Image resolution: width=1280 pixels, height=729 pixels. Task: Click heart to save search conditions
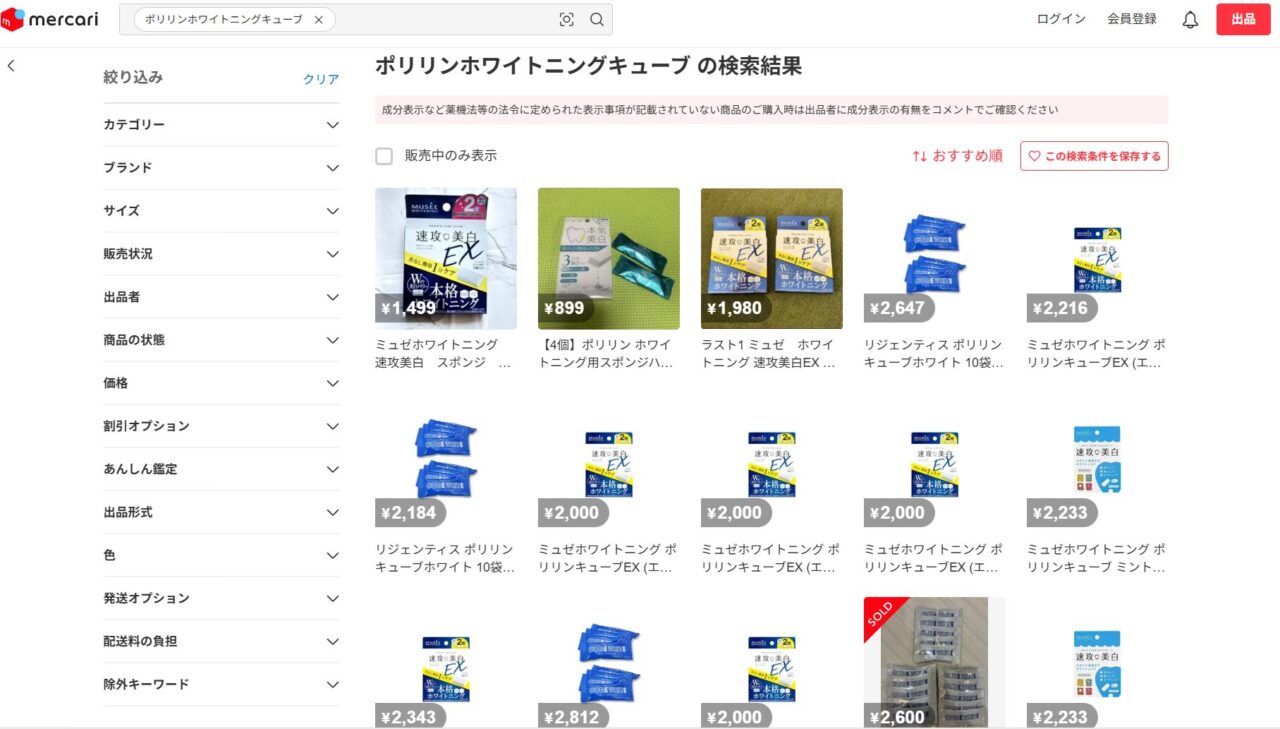tap(1035, 156)
